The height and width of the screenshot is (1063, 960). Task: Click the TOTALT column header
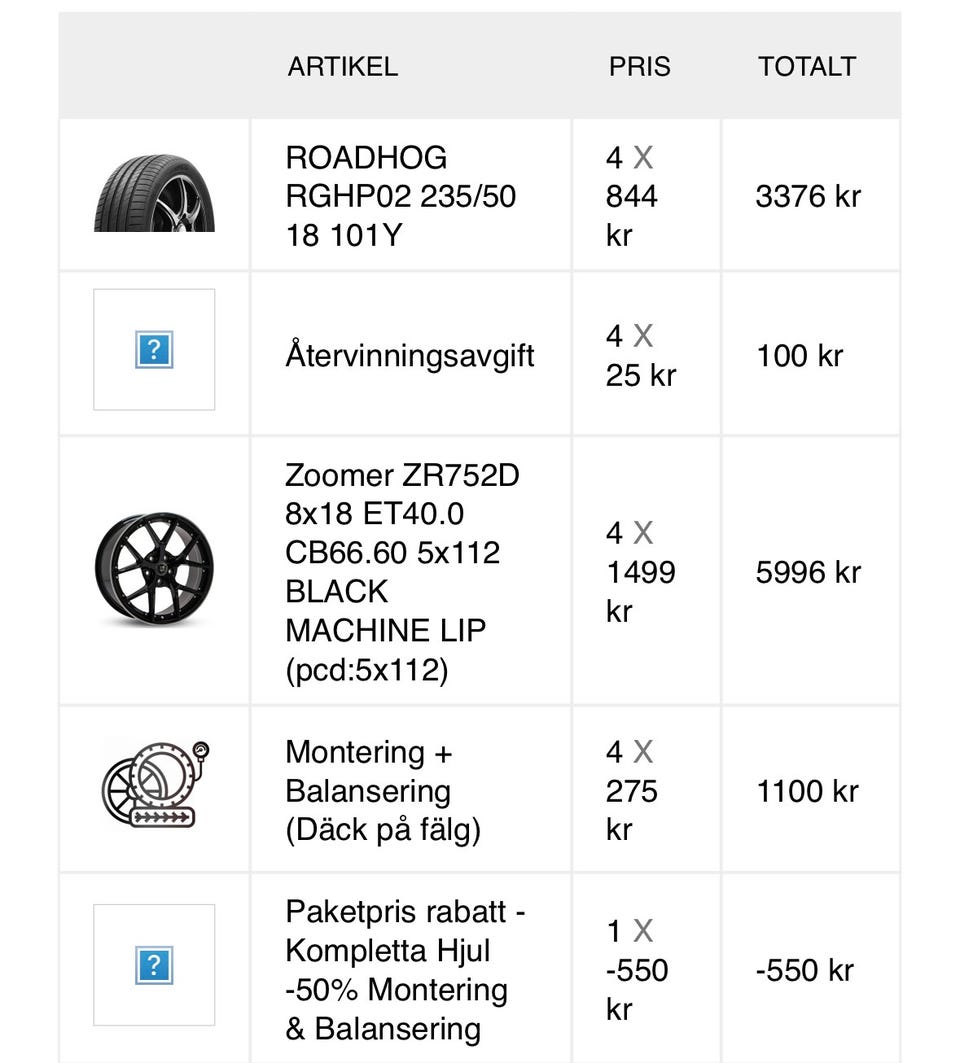807,67
